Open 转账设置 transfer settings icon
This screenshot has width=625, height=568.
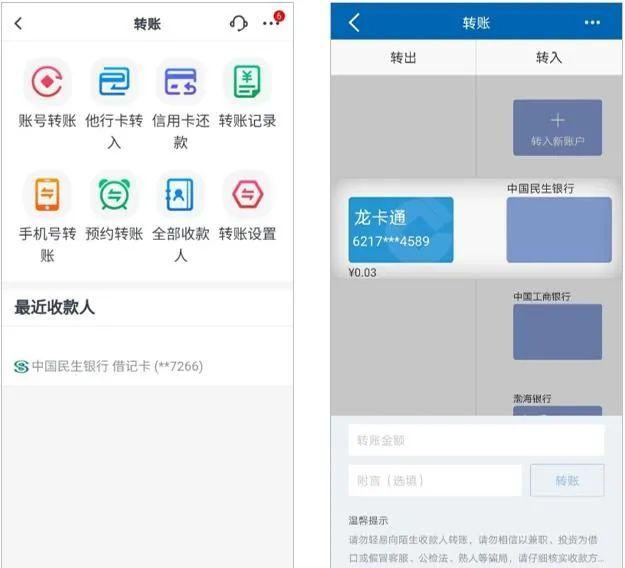247,195
